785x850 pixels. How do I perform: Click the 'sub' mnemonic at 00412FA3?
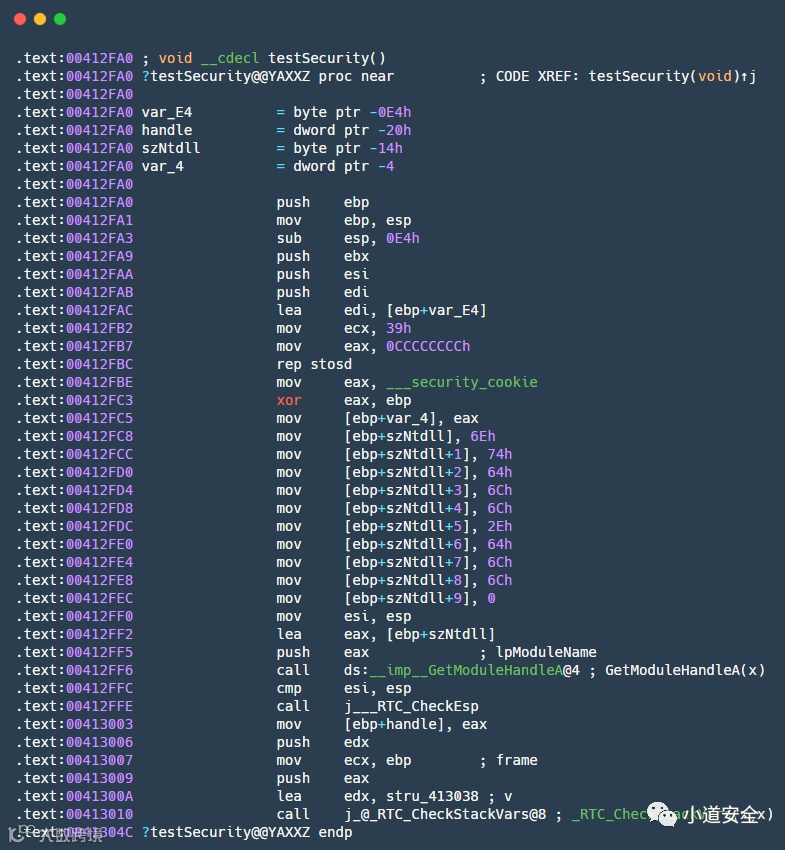[x=289, y=238]
